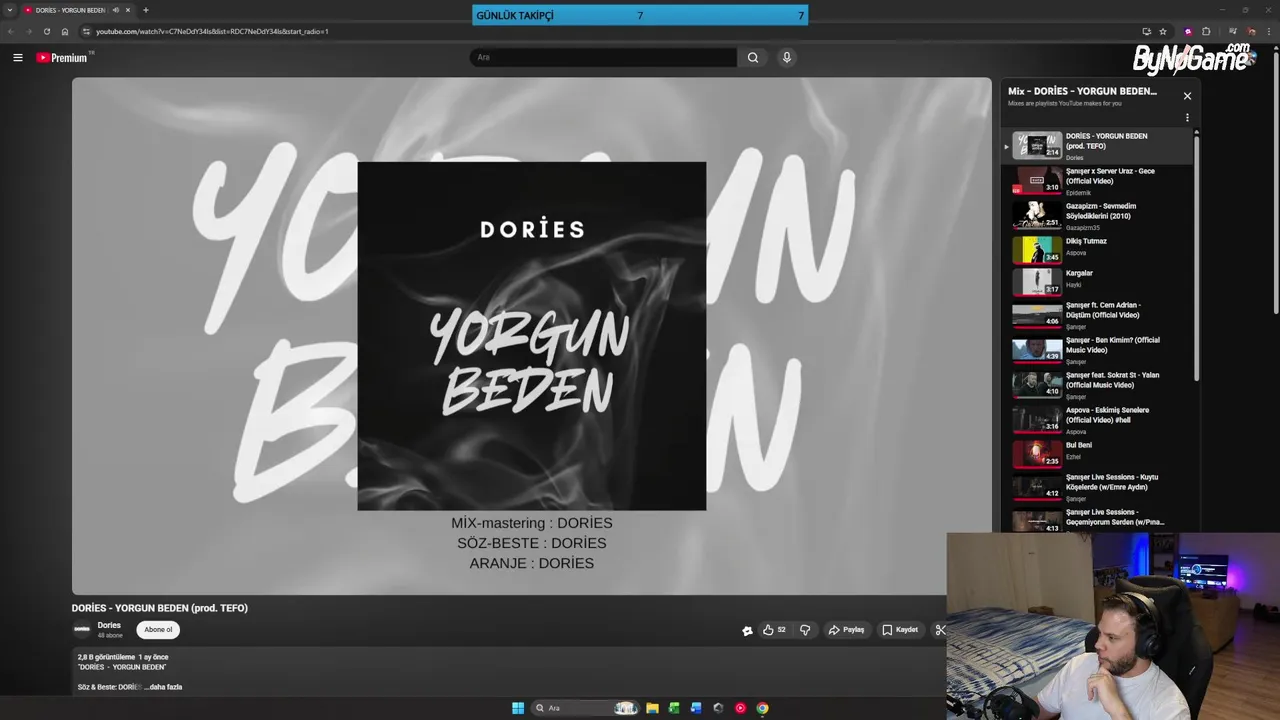
Task: Reload the page
Action: 46,31
